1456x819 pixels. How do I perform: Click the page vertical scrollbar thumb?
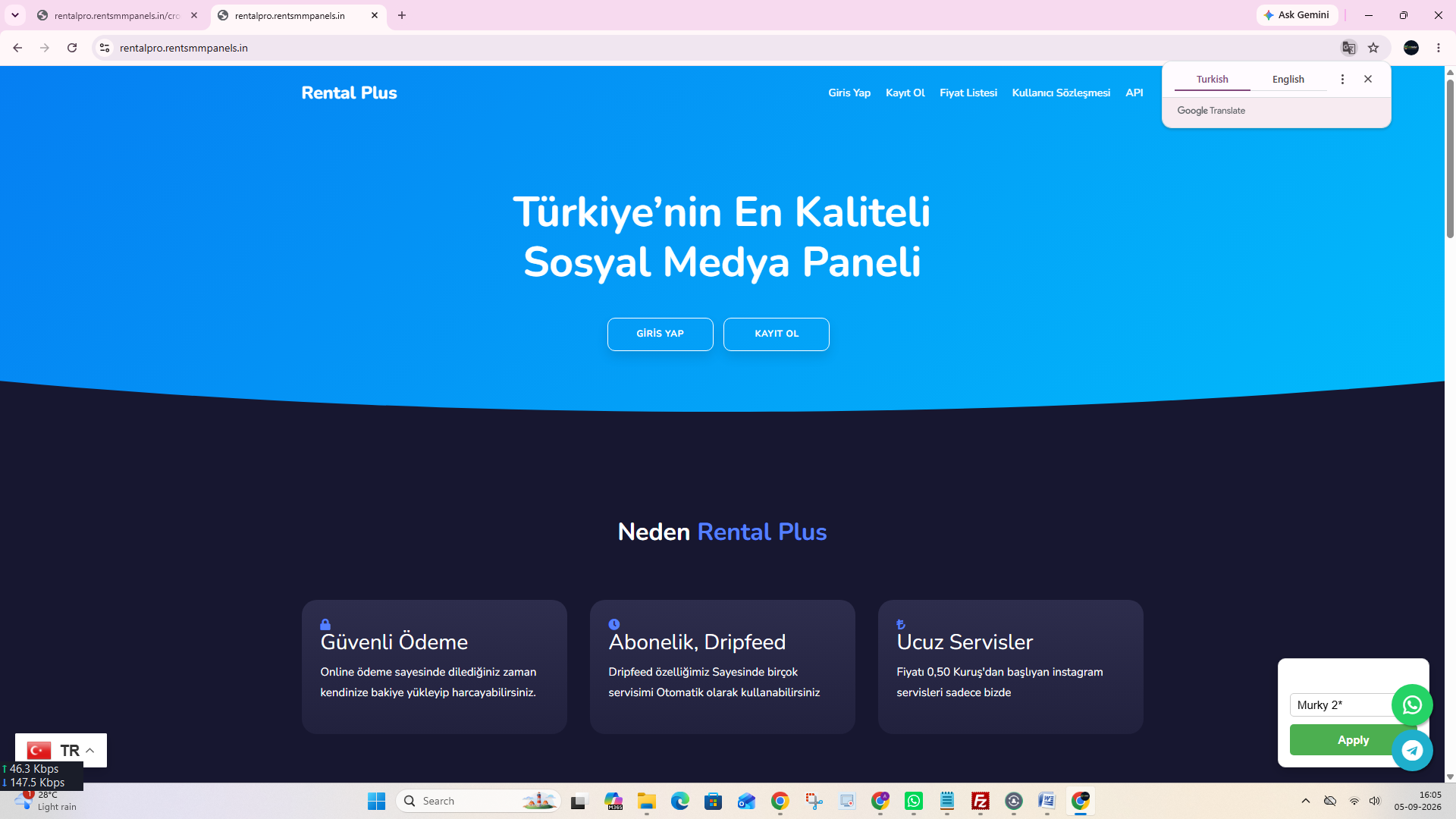(x=1450, y=158)
